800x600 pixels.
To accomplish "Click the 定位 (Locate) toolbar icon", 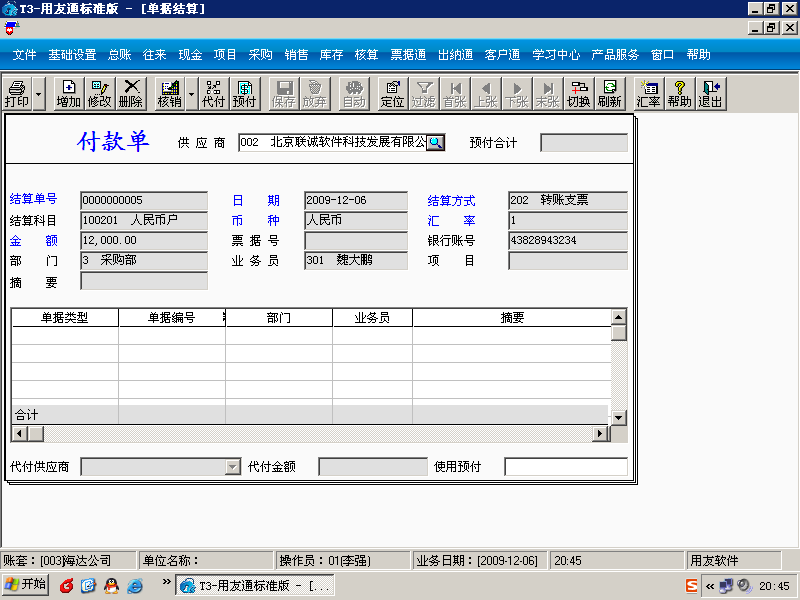I will 392,94.
